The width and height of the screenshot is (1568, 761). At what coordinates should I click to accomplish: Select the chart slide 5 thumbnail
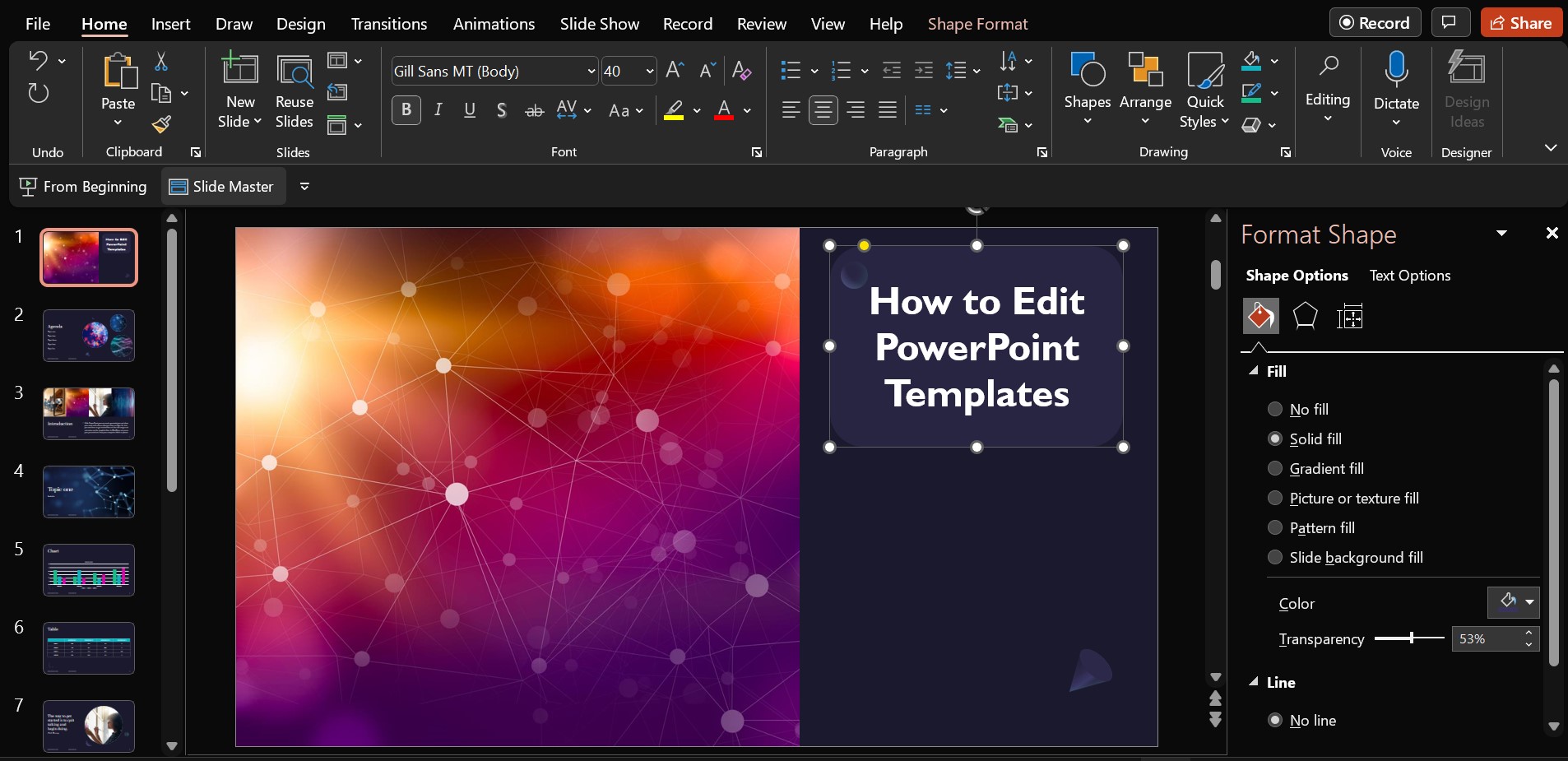89,569
